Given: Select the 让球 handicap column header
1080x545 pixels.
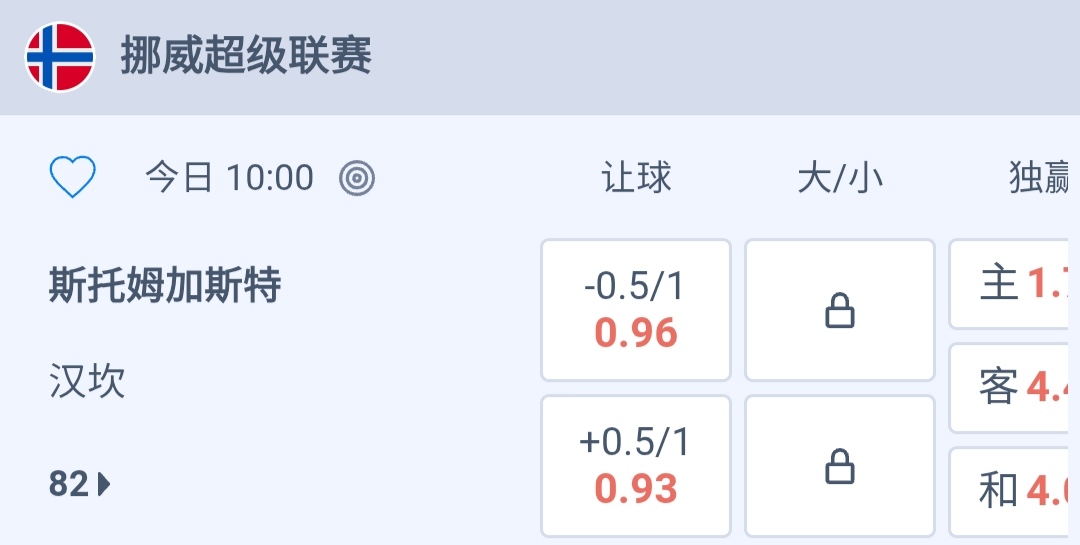Looking at the screenshot, I should tap(636, 179).
